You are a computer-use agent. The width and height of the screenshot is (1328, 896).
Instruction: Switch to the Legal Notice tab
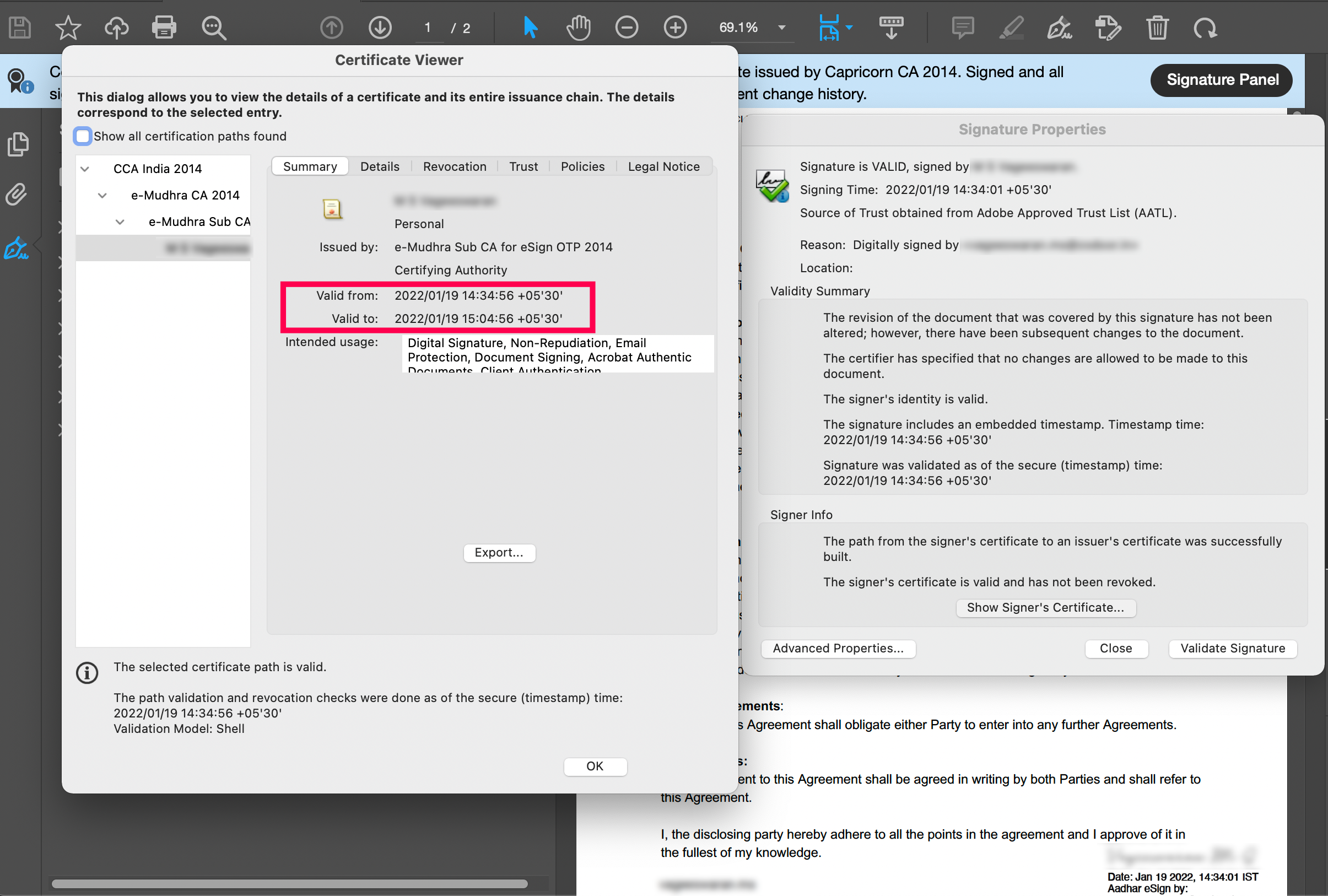pos(663,166)
